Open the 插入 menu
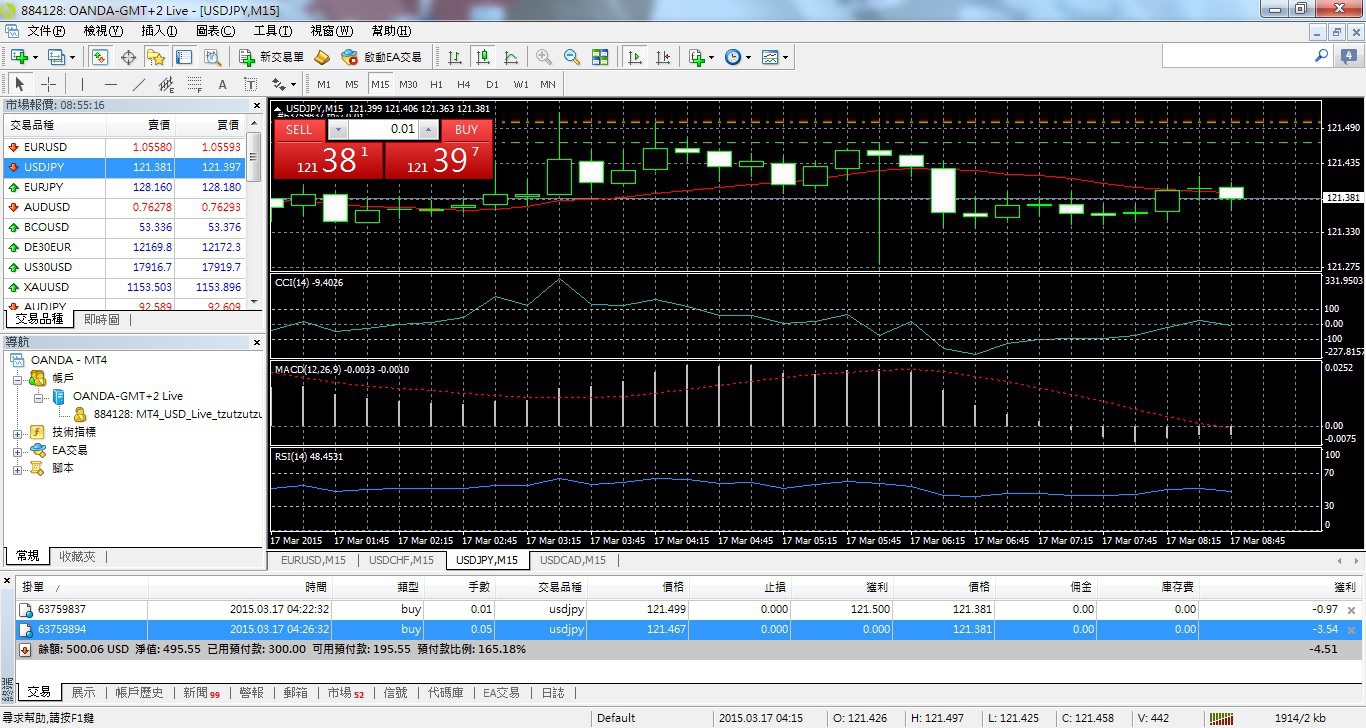This screenshot has width=1366, height=728. 159,31
